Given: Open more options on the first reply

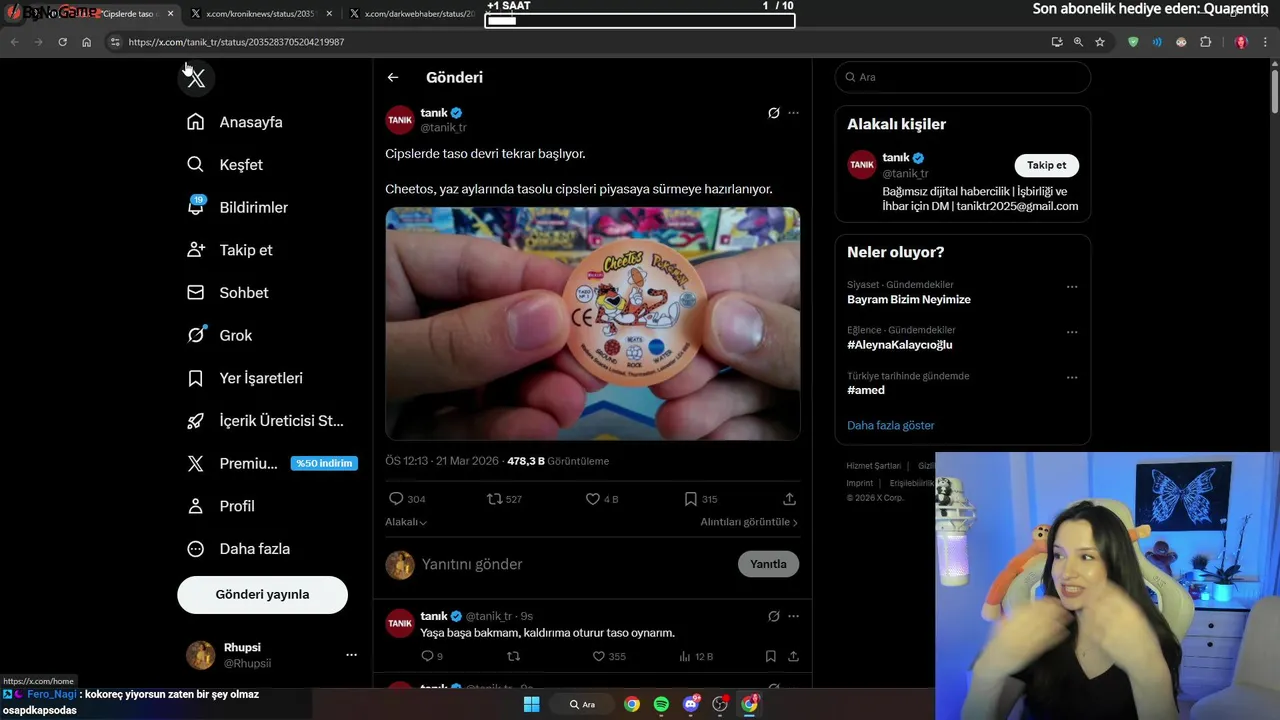Looking at the screenshot, I should pyautogui.click(x=793, y=616).
